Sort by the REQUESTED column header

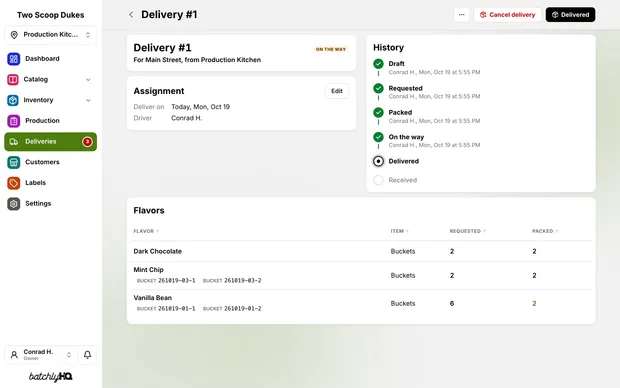pyautogui.click(x=467, y=231)
